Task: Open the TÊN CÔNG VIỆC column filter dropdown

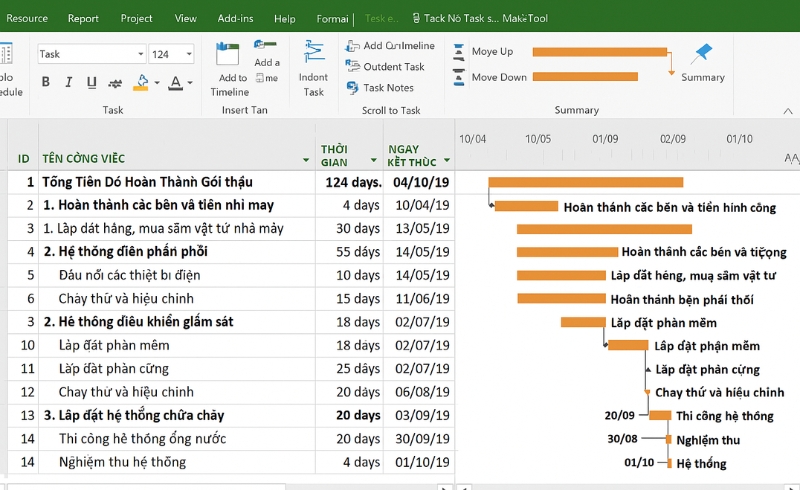Action: tap(306, 160)
